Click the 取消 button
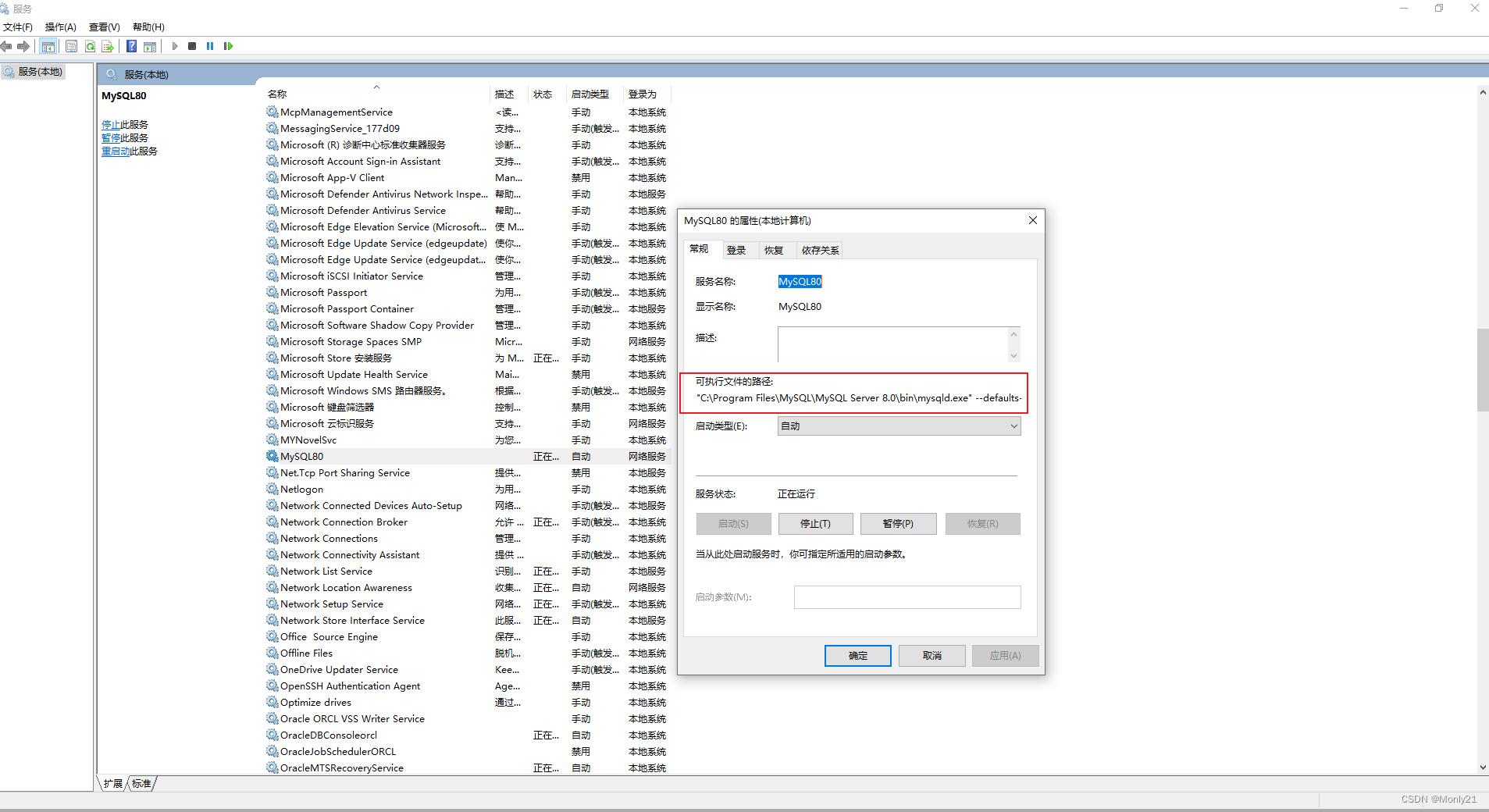 [x=932, y=656]
